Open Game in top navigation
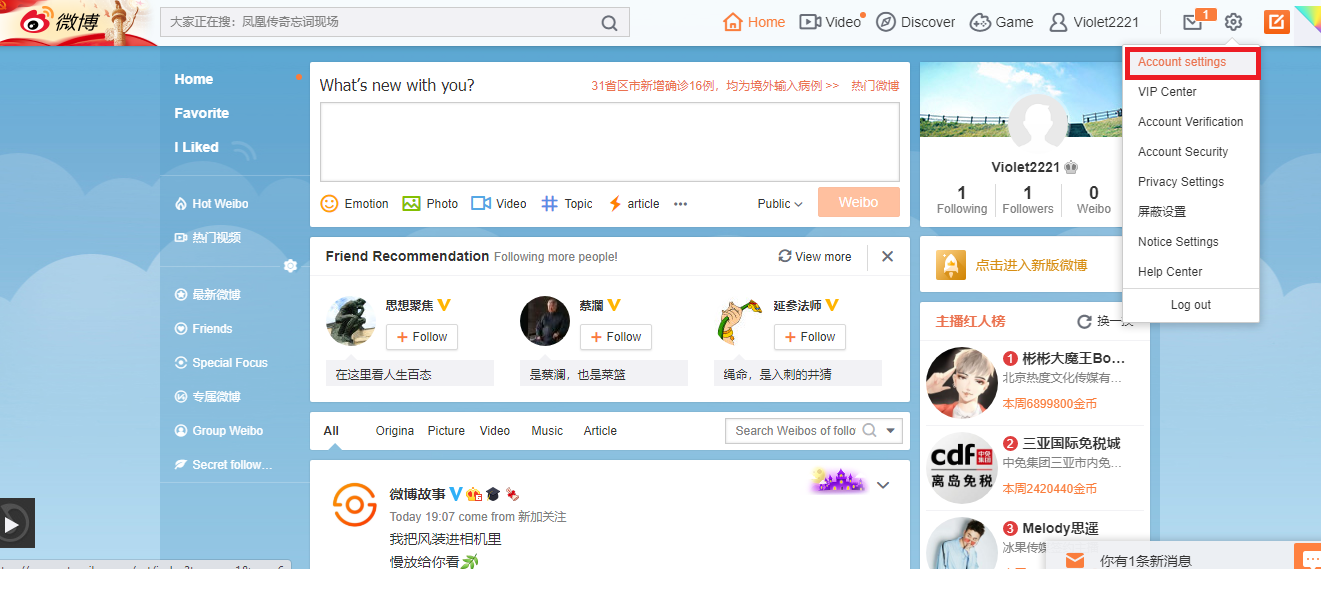 (x=1001, y=22)
